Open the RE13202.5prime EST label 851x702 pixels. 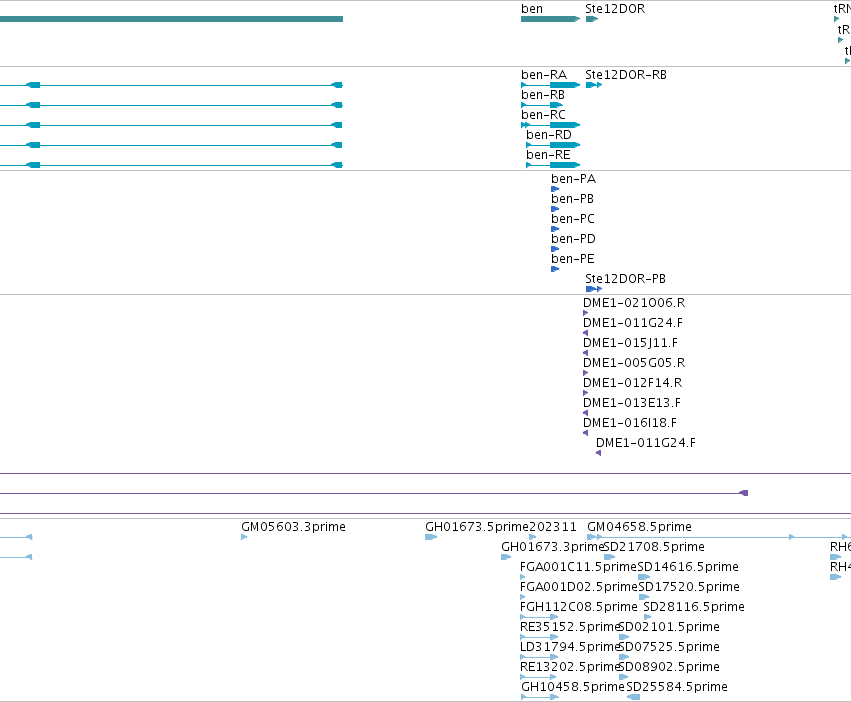(569, 667)
